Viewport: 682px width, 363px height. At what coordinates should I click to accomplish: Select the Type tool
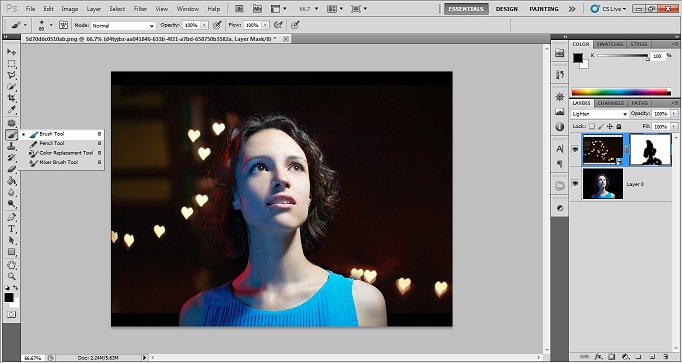[x=11, y=229]
